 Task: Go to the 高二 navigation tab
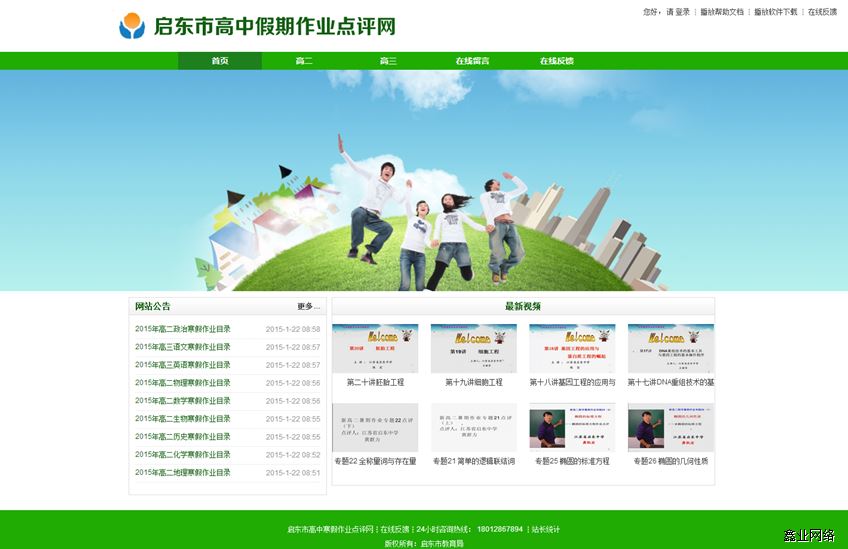[x=304, y=61]
